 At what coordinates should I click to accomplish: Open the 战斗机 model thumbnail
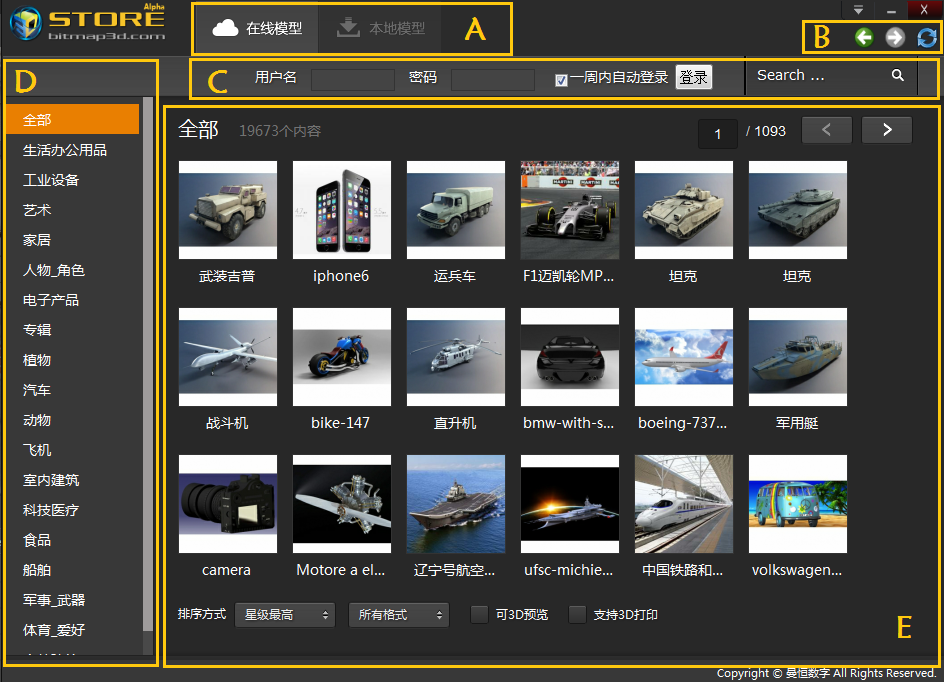coord(228,357)
